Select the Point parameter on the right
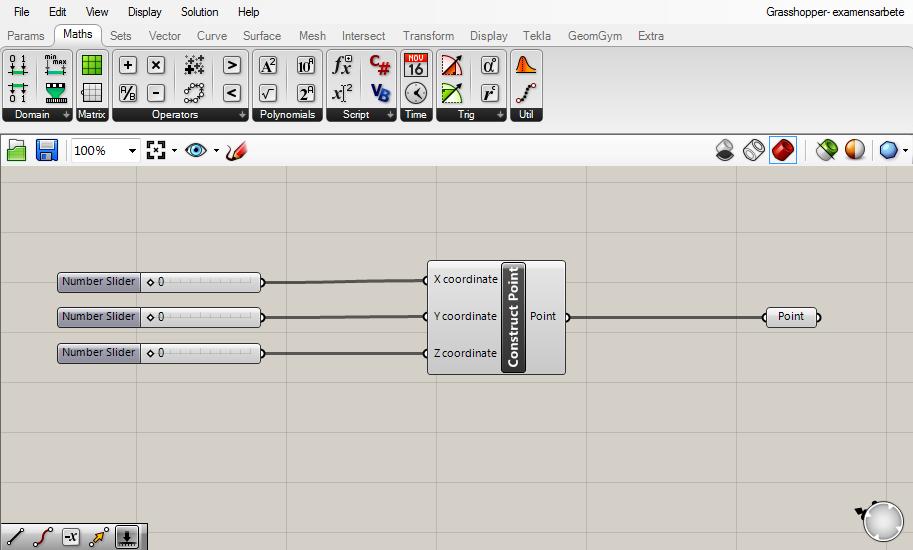The image size is (913, 550). pyautogui.click(x=791, y=317)
